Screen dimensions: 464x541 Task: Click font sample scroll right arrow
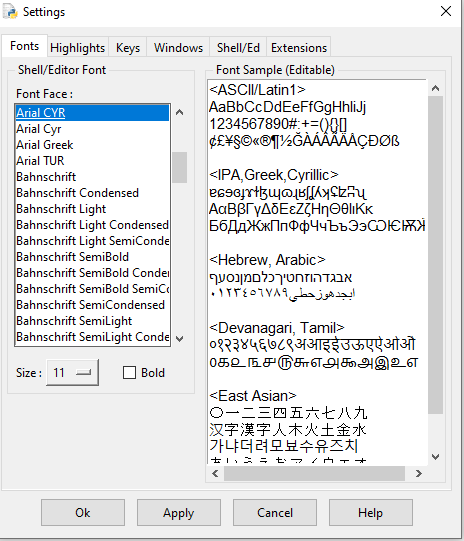(x=419, y=473)
